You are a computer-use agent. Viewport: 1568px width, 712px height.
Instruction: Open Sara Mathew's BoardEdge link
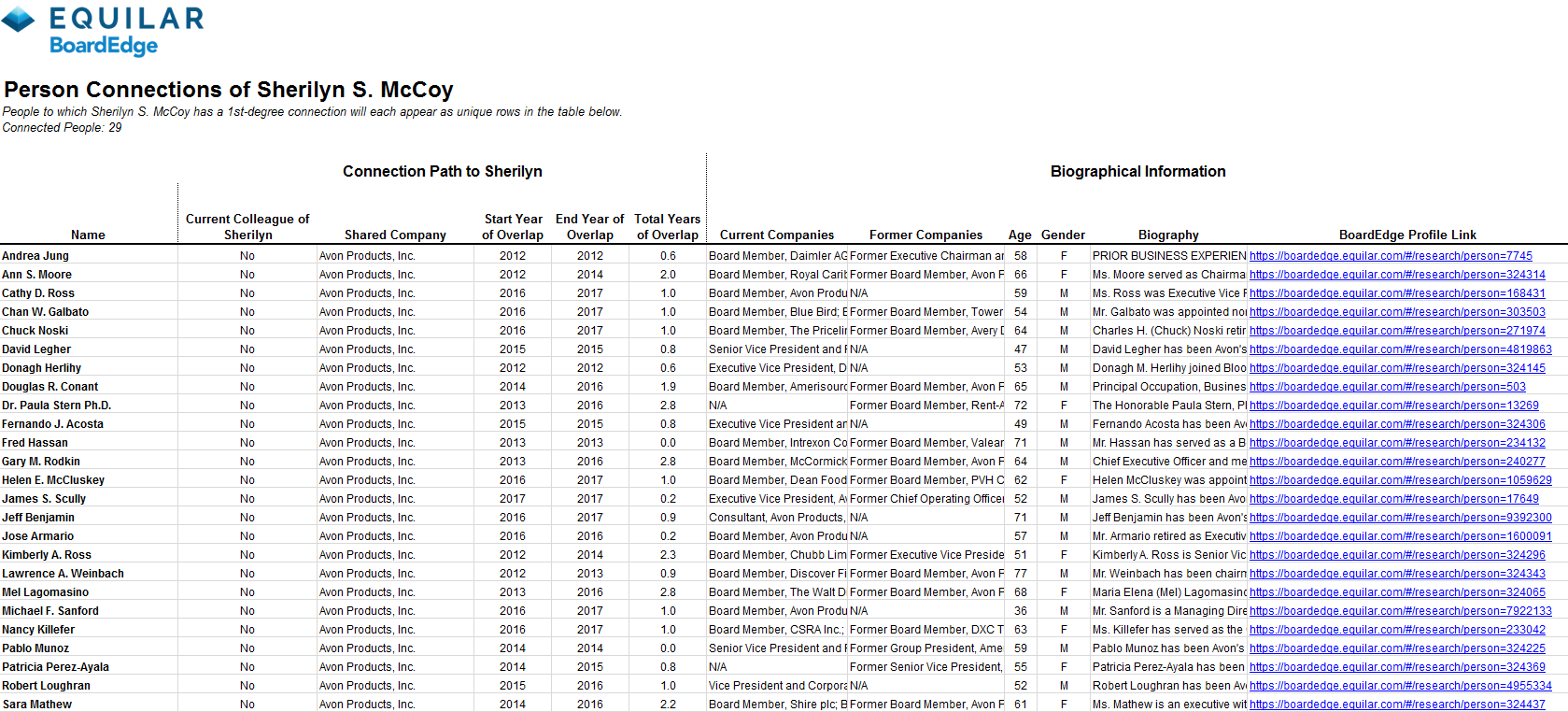click(x=1397, y=705)
